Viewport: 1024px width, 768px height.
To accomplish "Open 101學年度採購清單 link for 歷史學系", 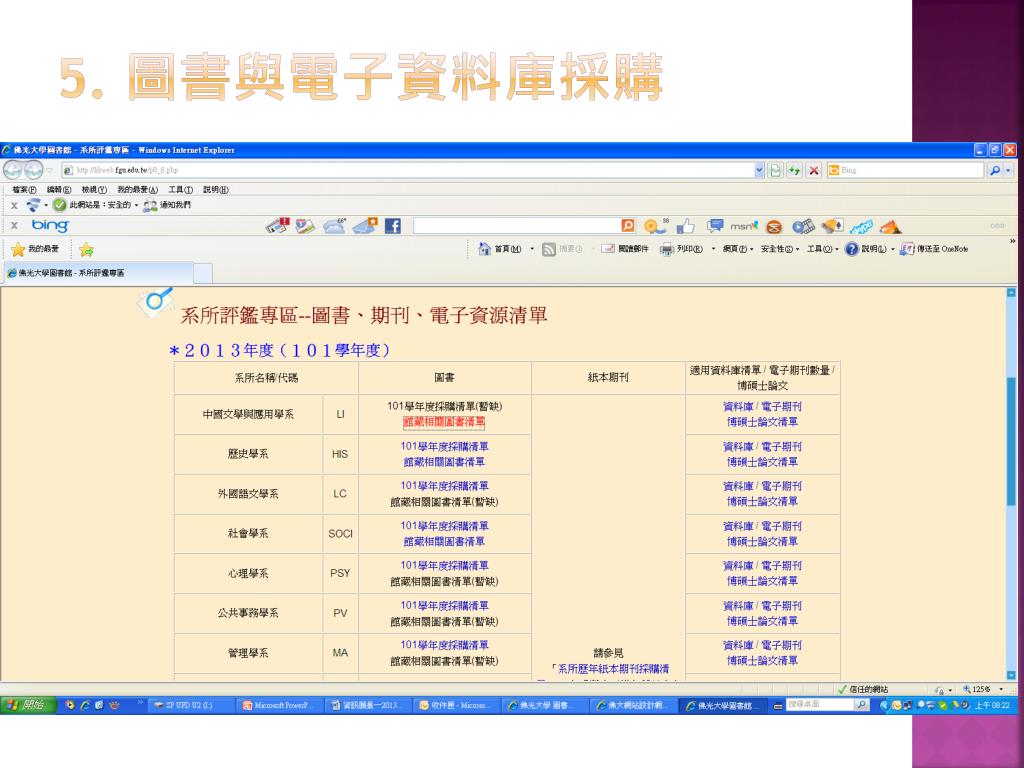I will coord(444,447).
